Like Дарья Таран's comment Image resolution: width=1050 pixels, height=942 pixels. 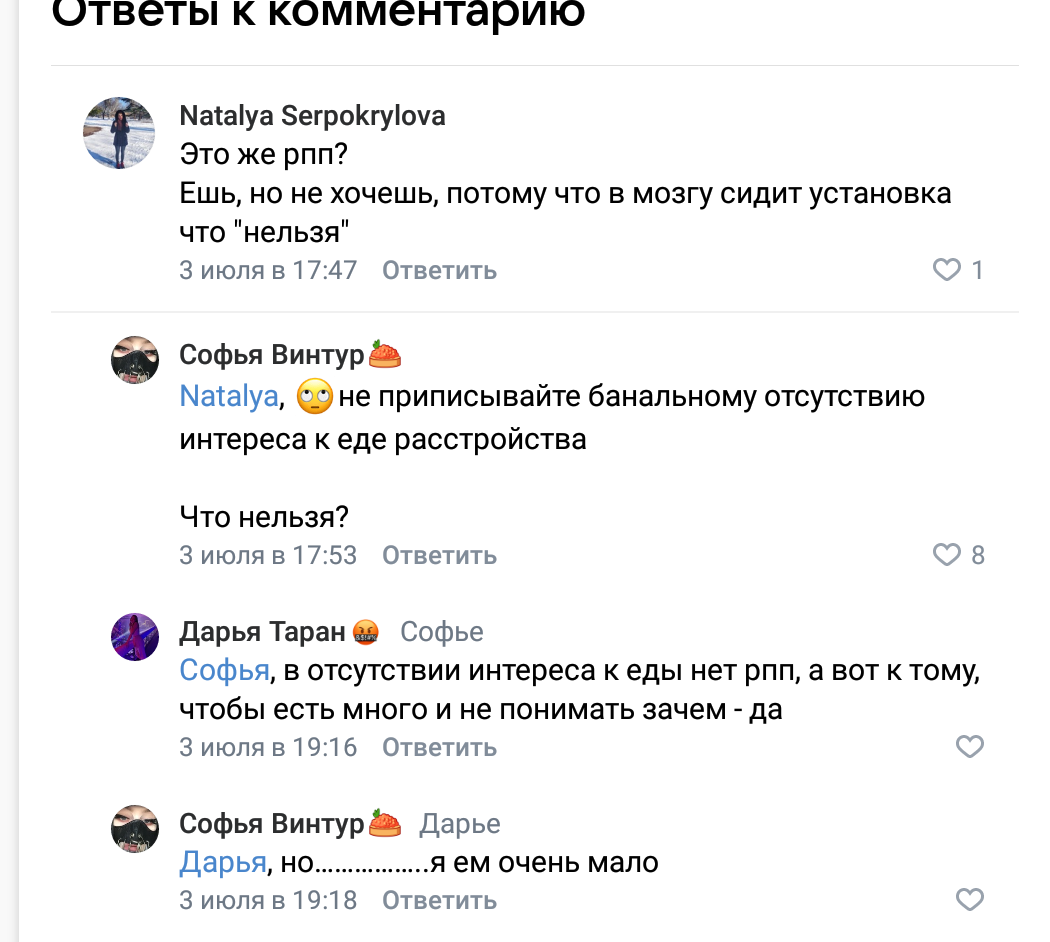(x=970, y=747)
